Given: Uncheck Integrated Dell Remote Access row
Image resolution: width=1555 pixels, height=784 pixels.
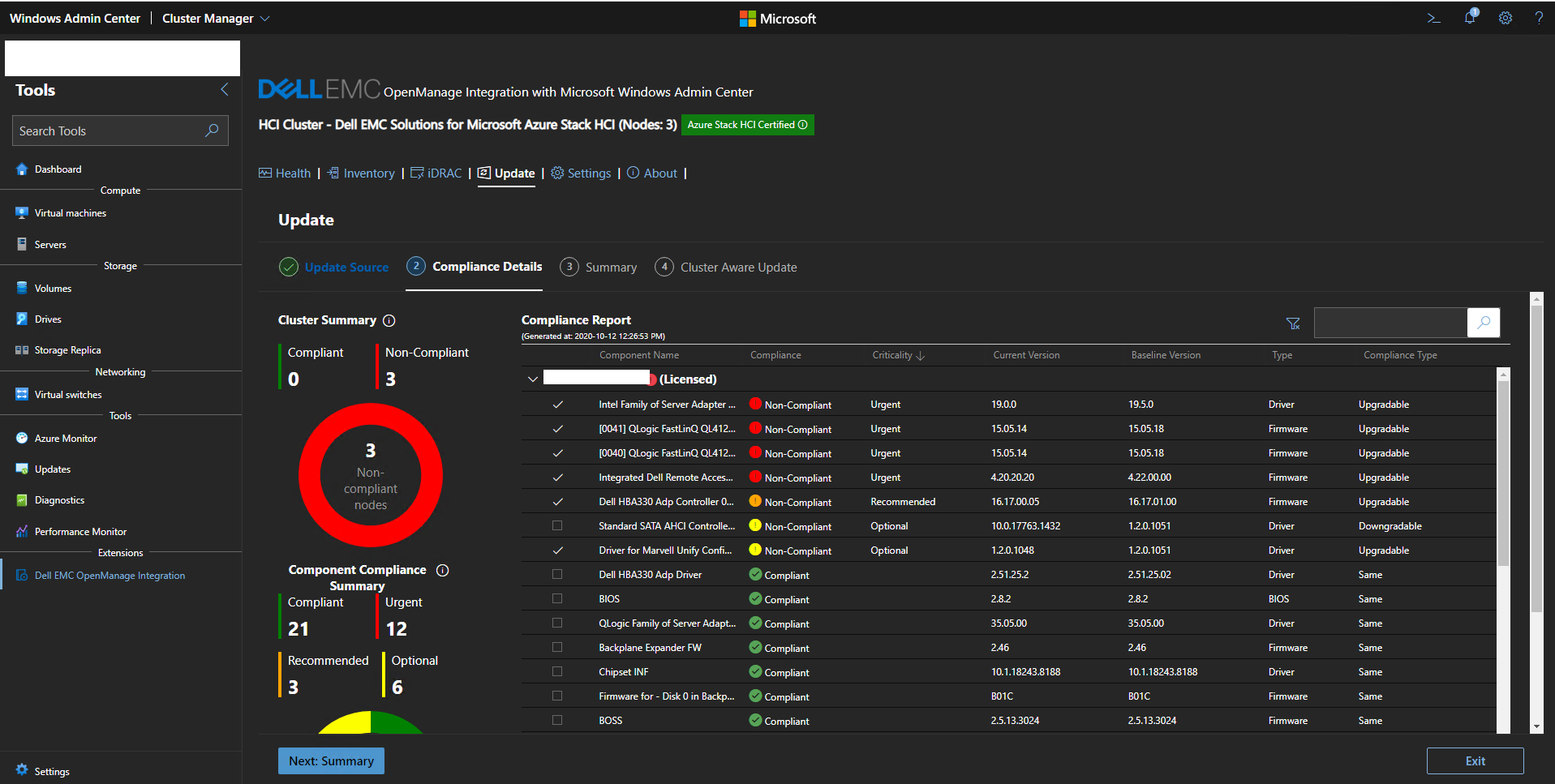Looking at the screenshot, I should point(557,478).
